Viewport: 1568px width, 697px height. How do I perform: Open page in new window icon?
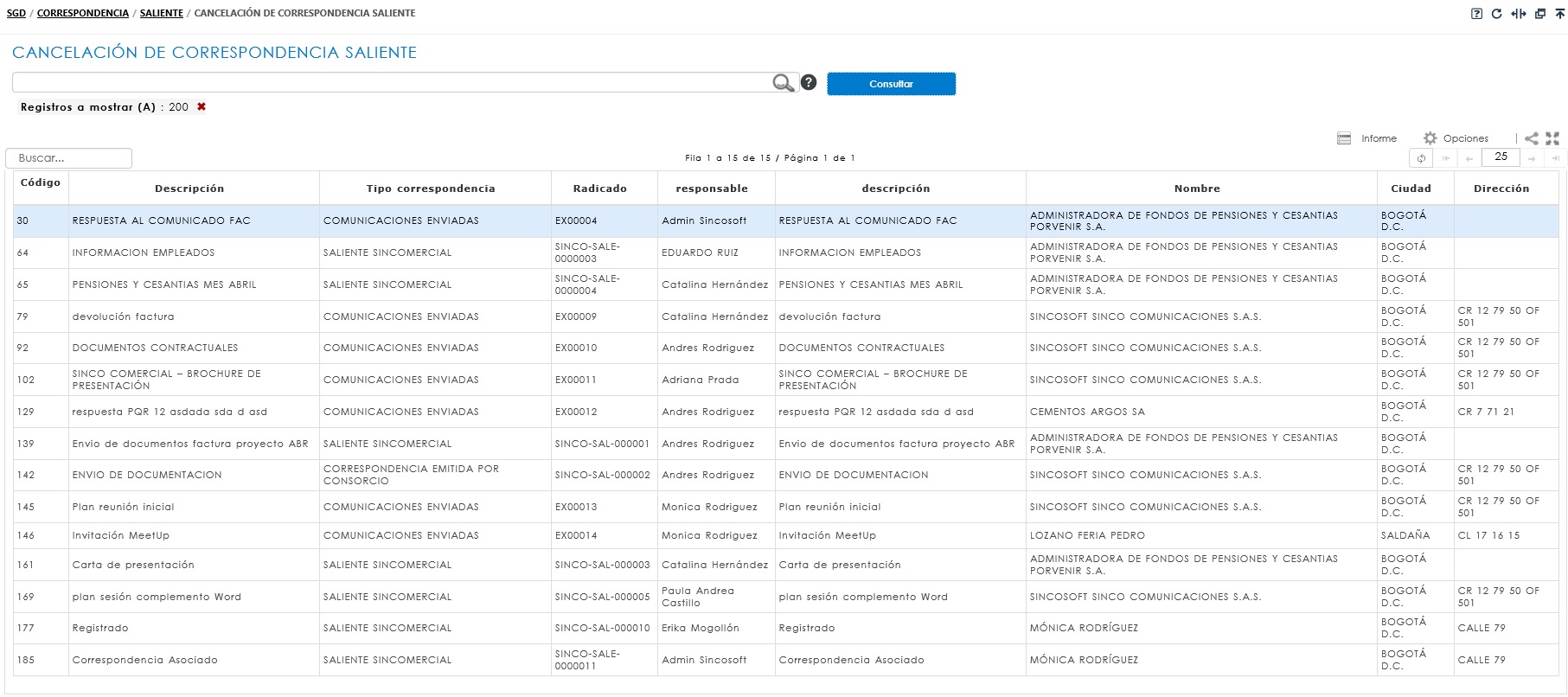[1540, 14]
